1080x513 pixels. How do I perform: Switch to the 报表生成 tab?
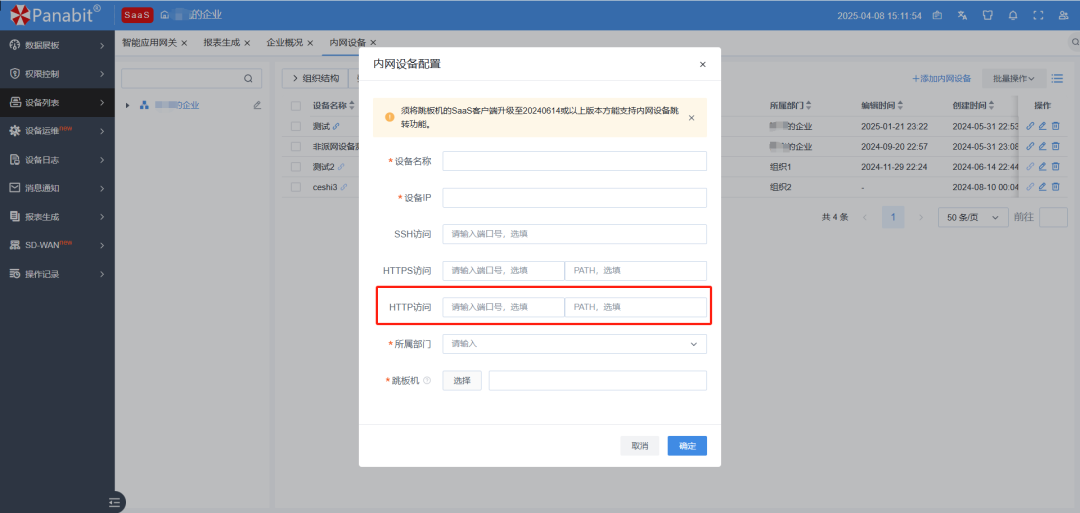click(222, 43)
